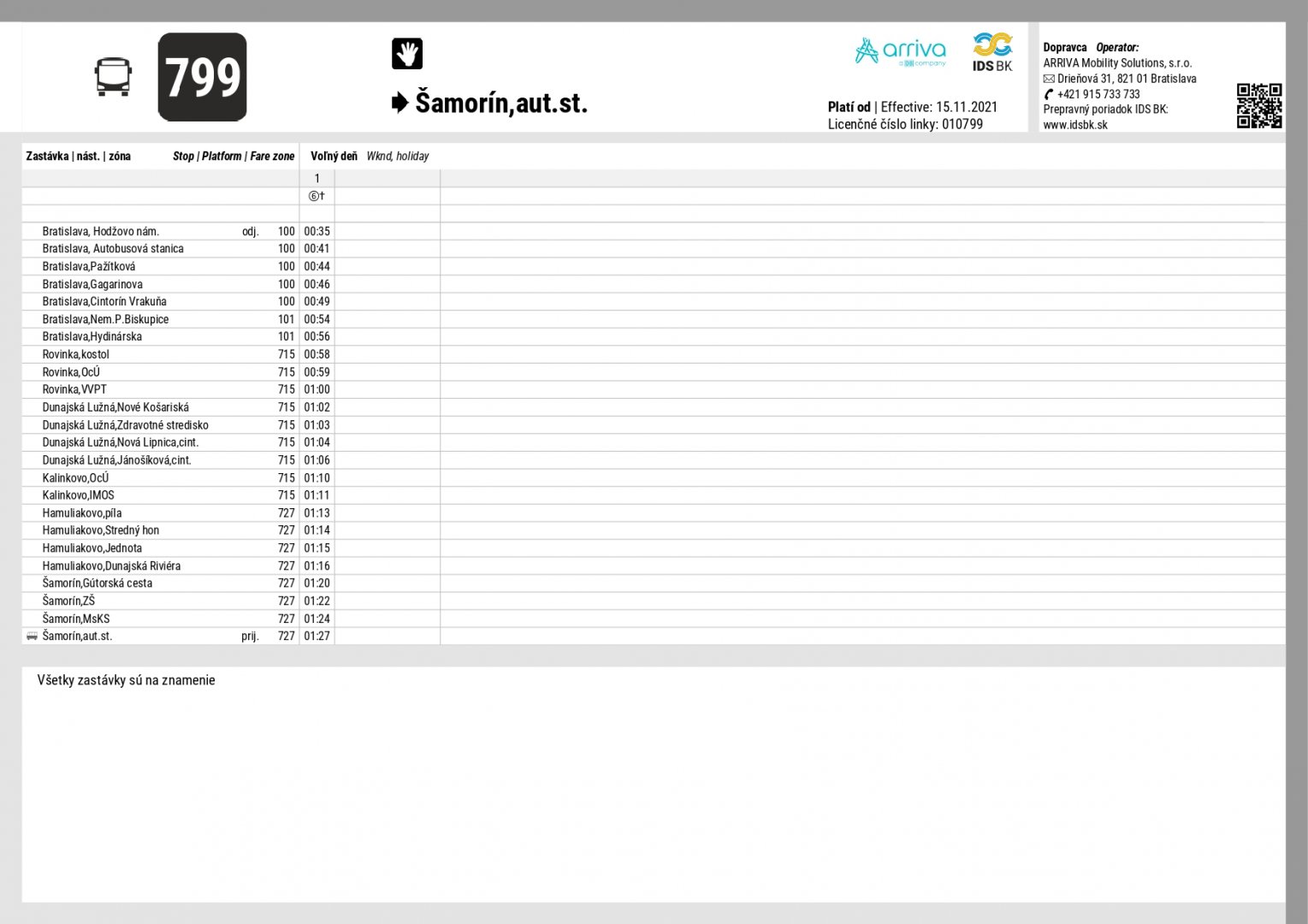Click the IDS BK logo
Viewport: 1308px width, 924px height.
pos(991,52)
